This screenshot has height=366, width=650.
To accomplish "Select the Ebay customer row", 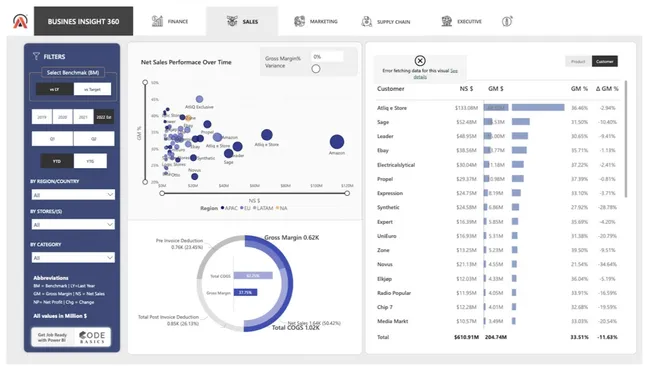I will [497, 150].
